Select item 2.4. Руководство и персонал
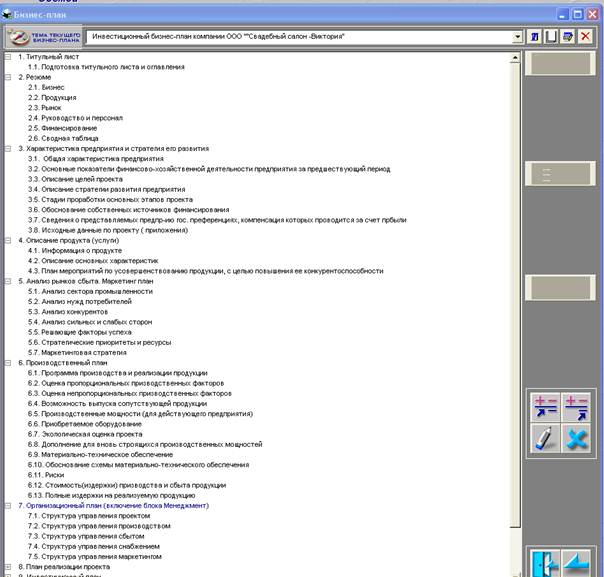Image resolution: width=604 pixels, height=577 pixels. (76, 118)
